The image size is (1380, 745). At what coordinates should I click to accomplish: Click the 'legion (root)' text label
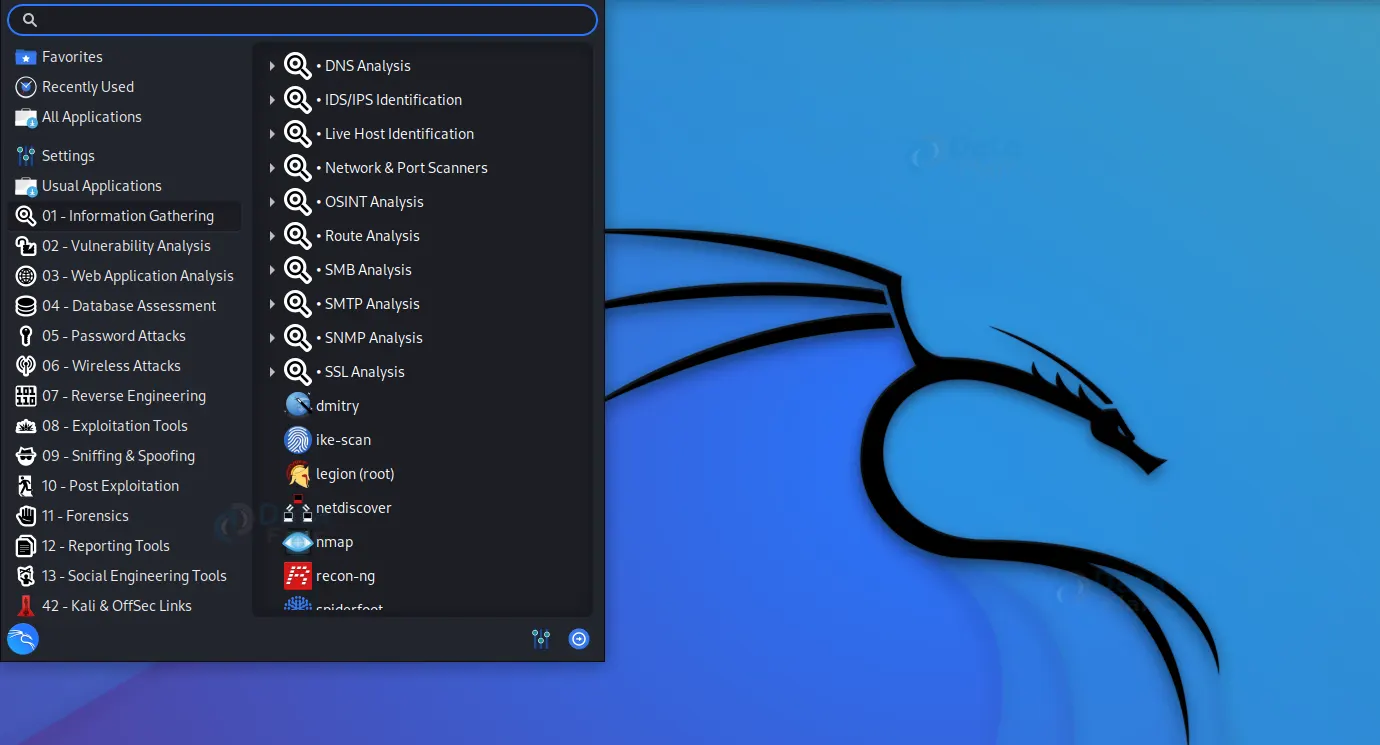pyautogui.click(x=355, y=474)
